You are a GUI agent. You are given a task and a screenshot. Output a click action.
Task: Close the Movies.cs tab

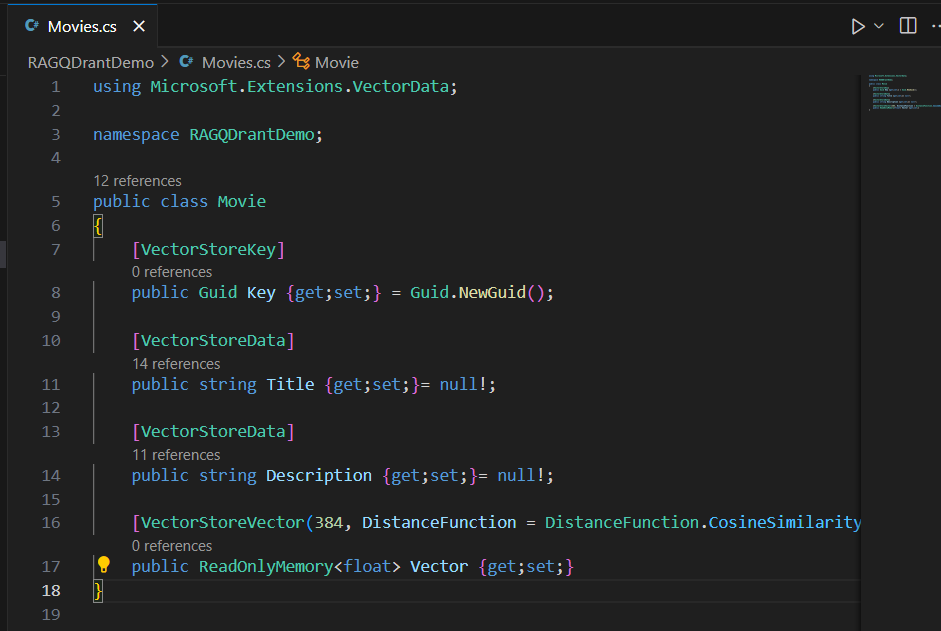[x=139, y=27]
